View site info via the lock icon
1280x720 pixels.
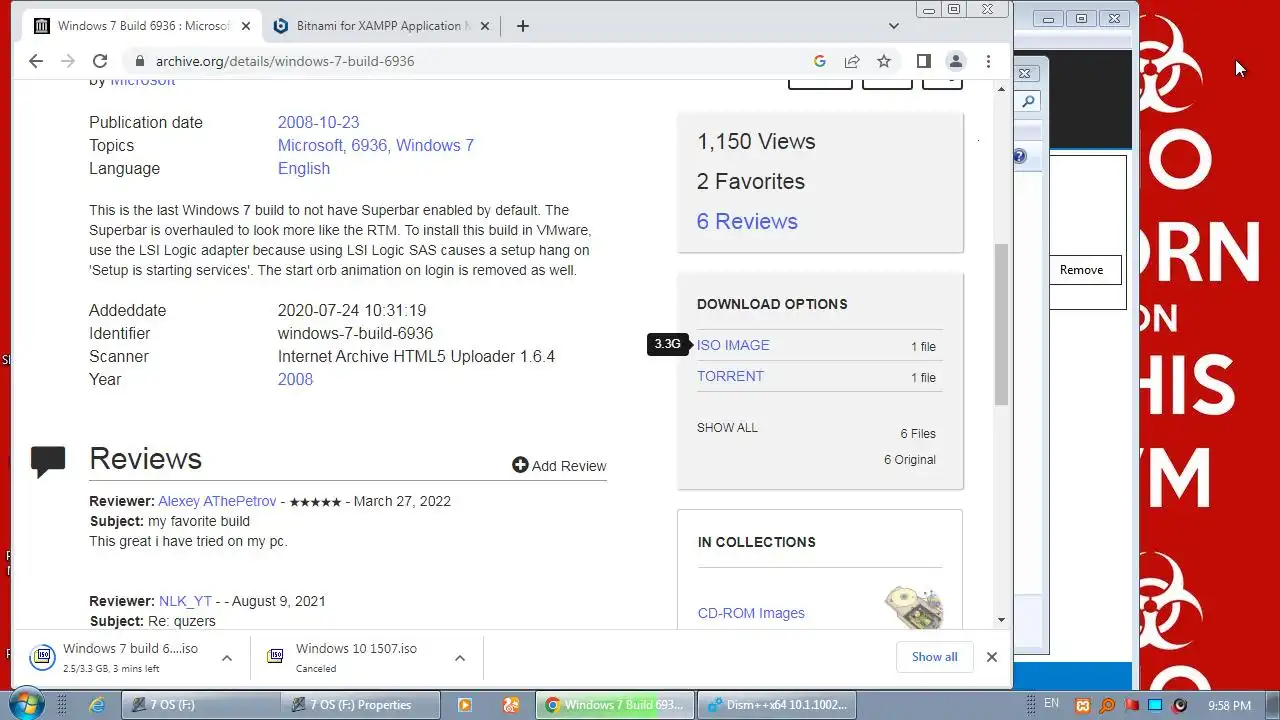coord(138,61)
